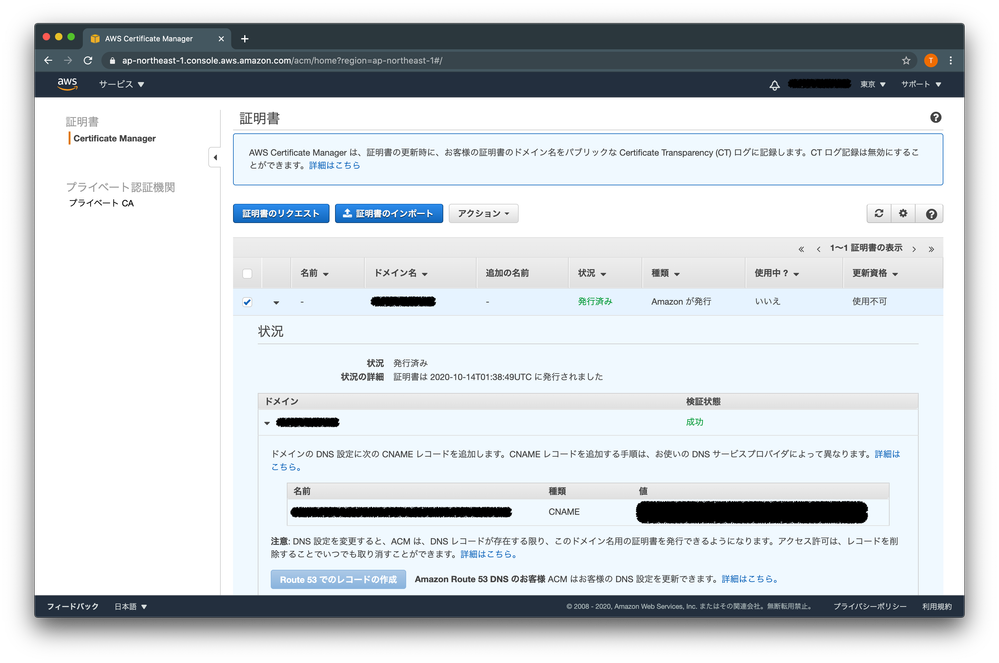This screenshot has width=999, height=663.
Task: Click the 証明書のリクエスト button
Action: (281, 213)
